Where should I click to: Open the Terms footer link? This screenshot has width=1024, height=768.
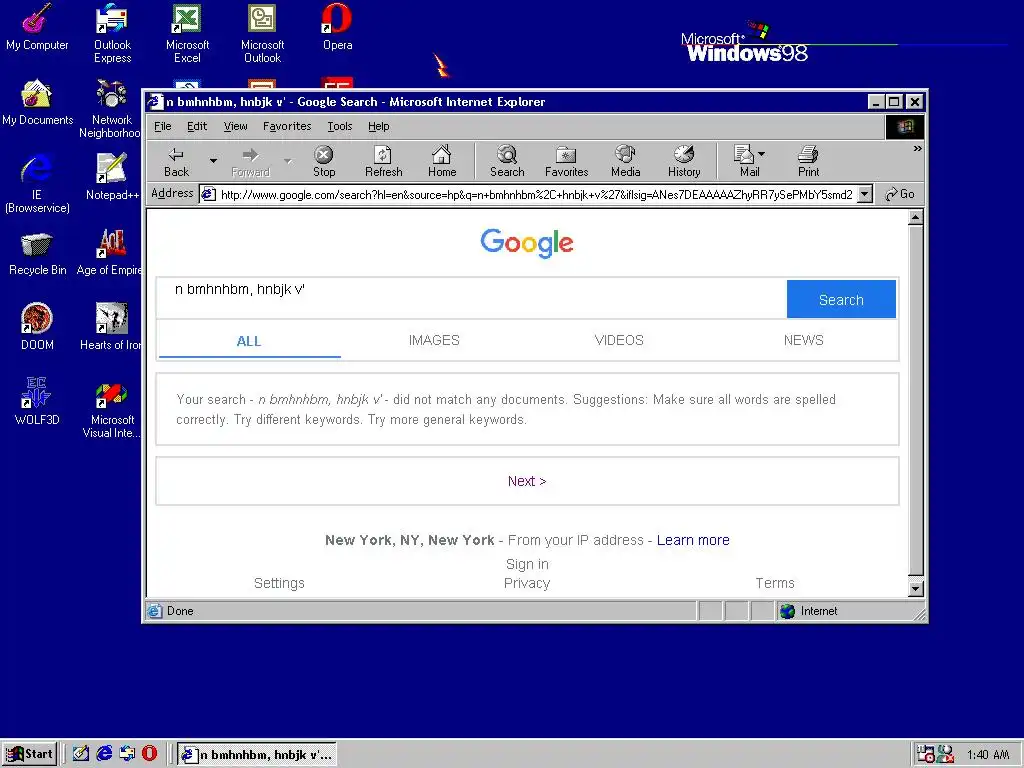pos(775,583)
